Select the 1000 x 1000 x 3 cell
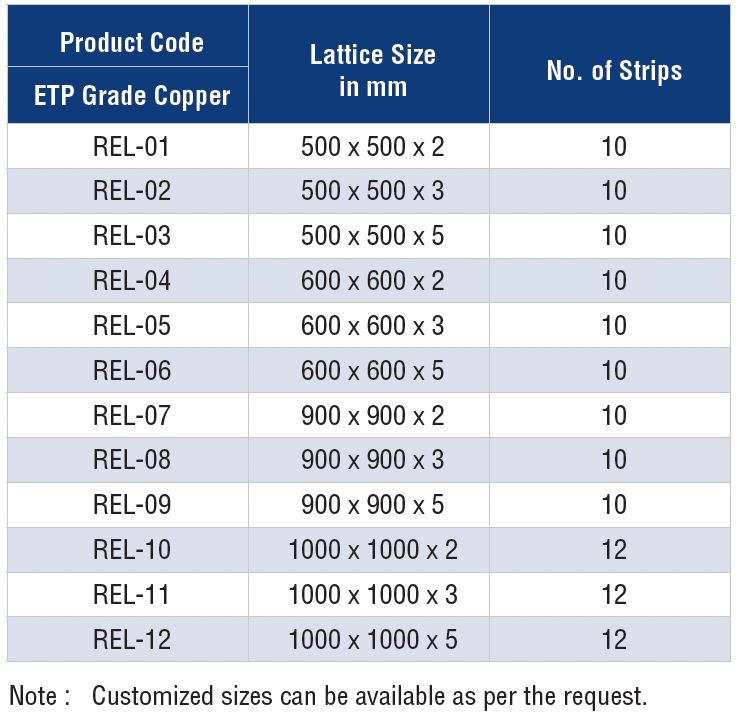The height and width of the screenshot is (716, 738). [x=372, y=595]
